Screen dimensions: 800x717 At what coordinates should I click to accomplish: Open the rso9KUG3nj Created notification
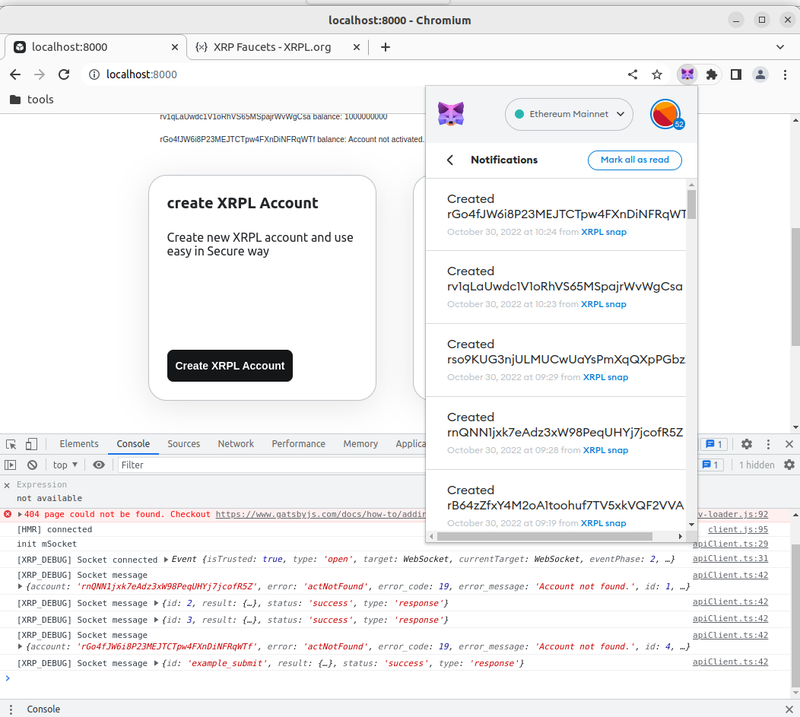(x=556, y=360)
